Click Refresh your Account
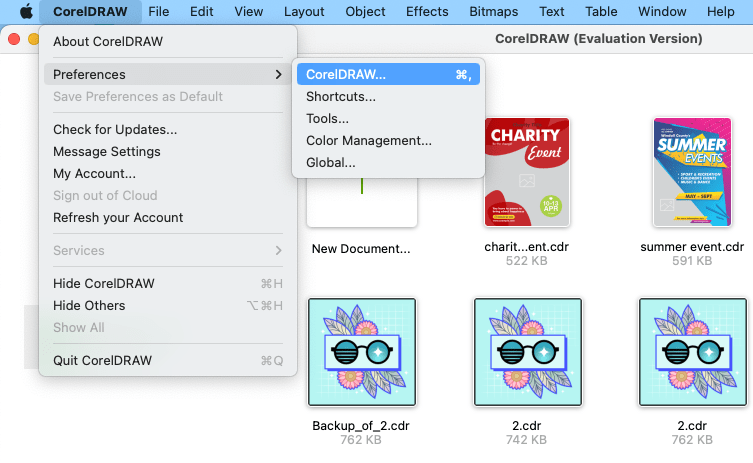This screenshot has height=463, width=753. click(168, 218)
